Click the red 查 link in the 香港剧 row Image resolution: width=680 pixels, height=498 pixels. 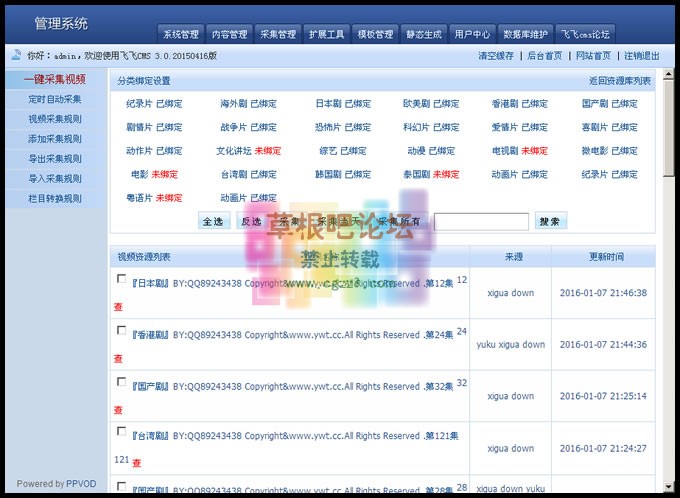coord(118,359)
